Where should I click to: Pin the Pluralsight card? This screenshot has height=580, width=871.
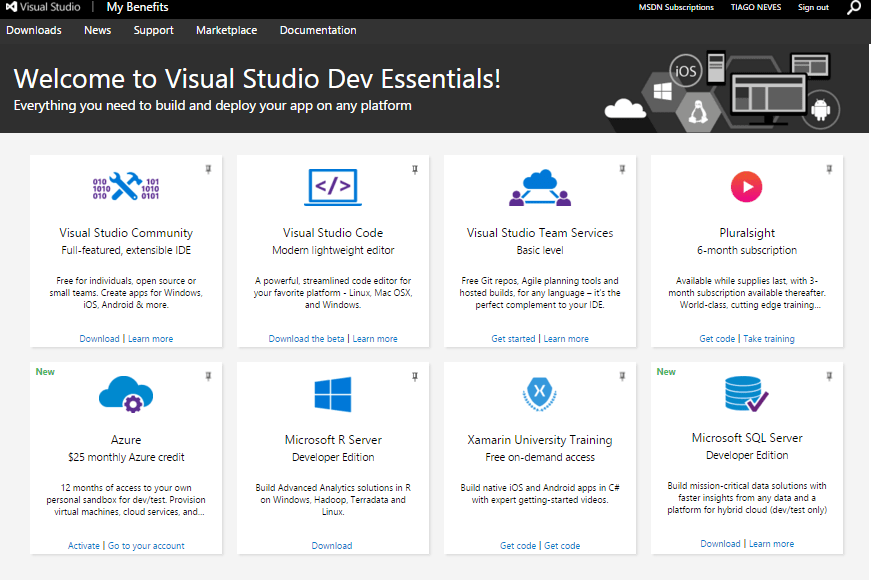pyautogui.click(x=829, y=169)
